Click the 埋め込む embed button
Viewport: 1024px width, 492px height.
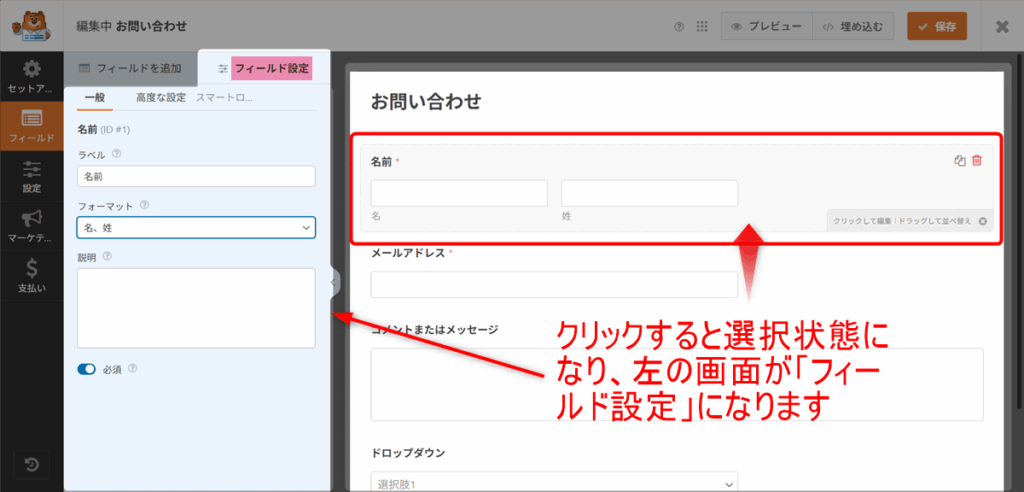point(853,27)
